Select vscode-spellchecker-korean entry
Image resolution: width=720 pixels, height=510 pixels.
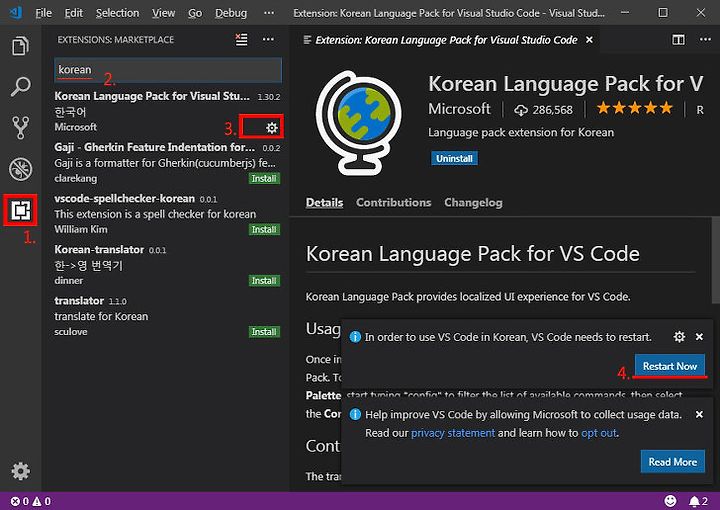click(167, 214)
